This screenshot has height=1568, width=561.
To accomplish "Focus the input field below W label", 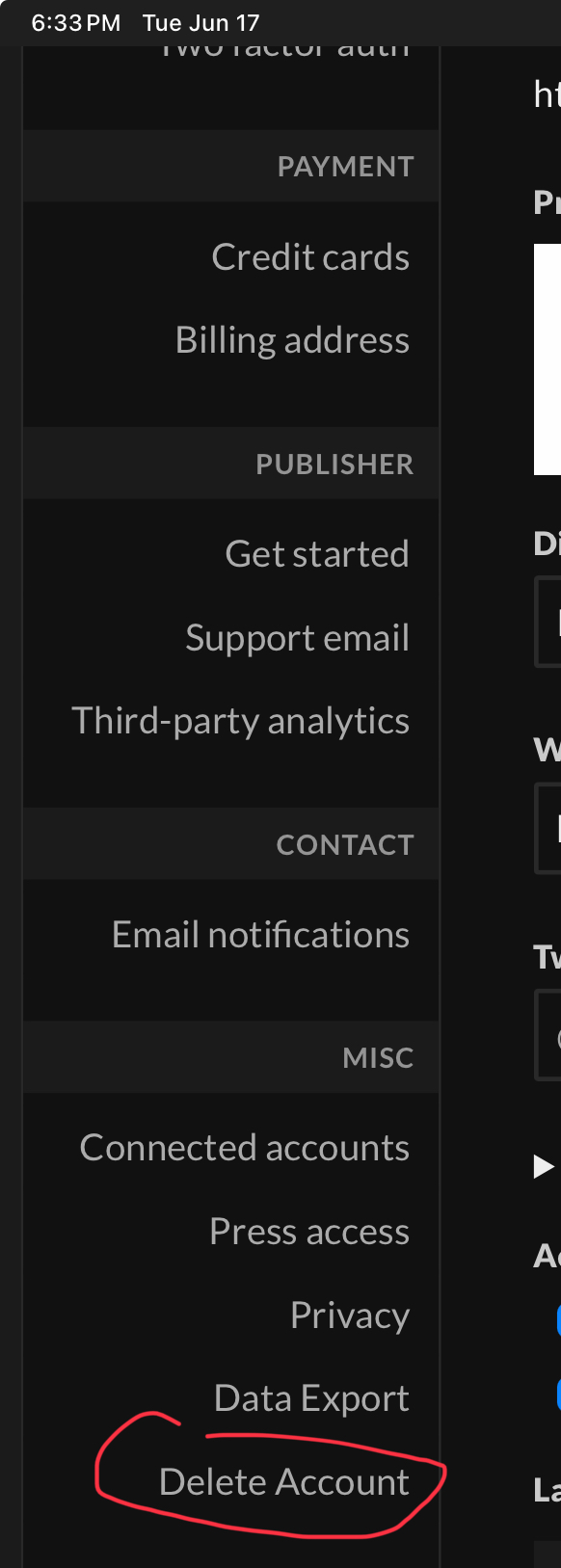I will pyautogui.click(x=548, y=829).
